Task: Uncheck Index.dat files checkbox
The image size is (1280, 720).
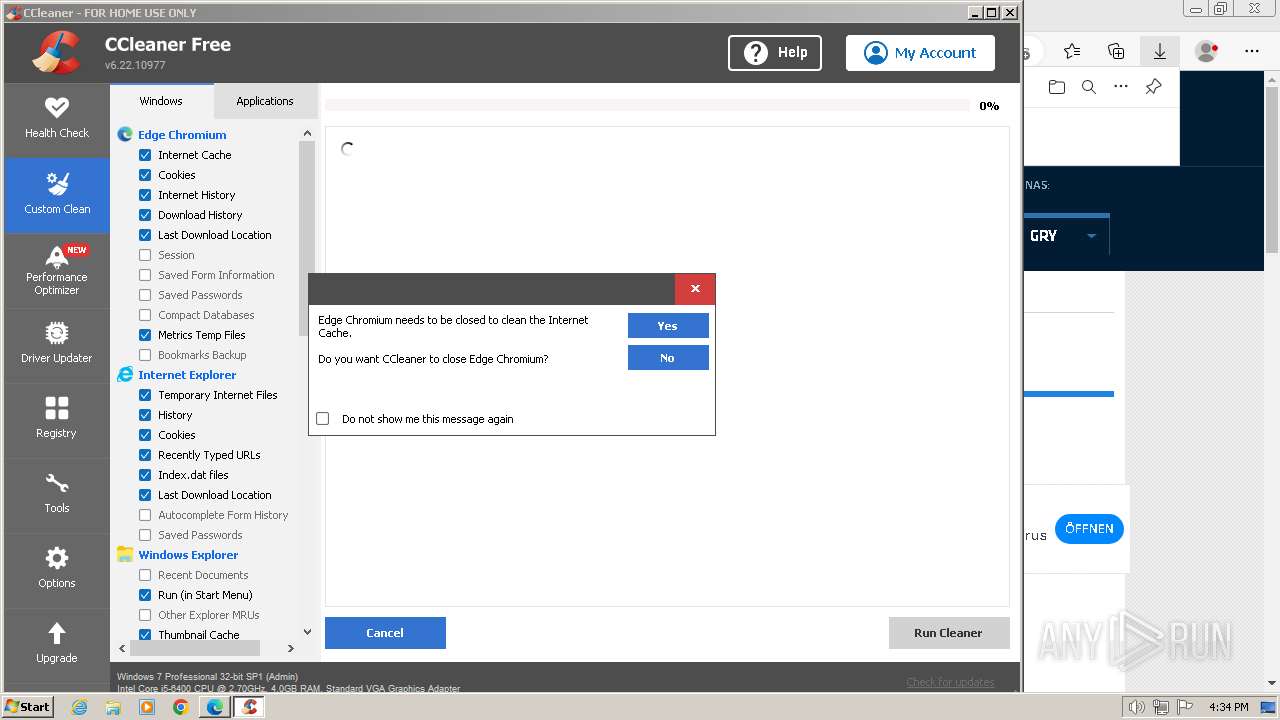Action: (145, 475)
